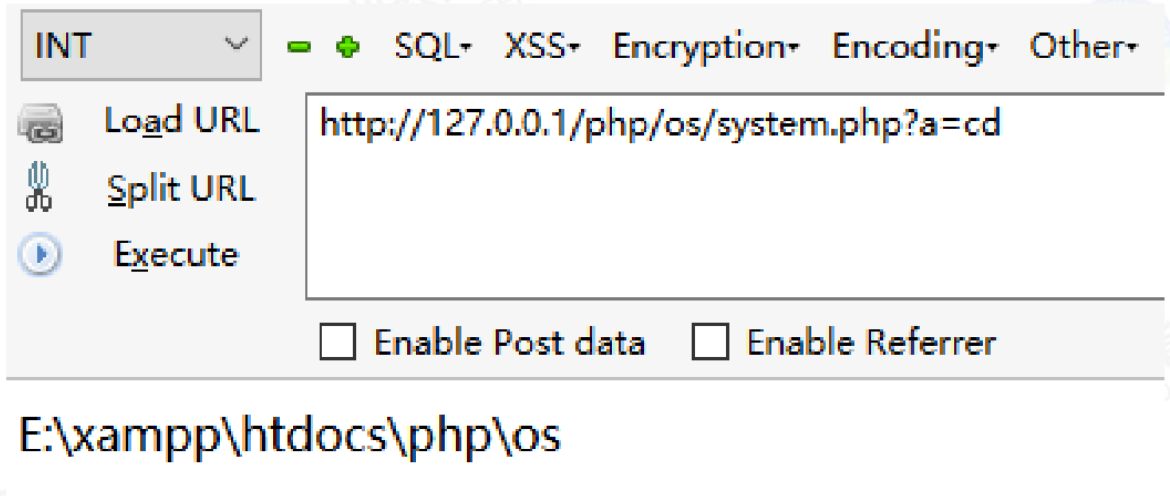This screenshot has height=496, width=1170.
Task: Expand the Encoding menu
Action: (915, 48)
